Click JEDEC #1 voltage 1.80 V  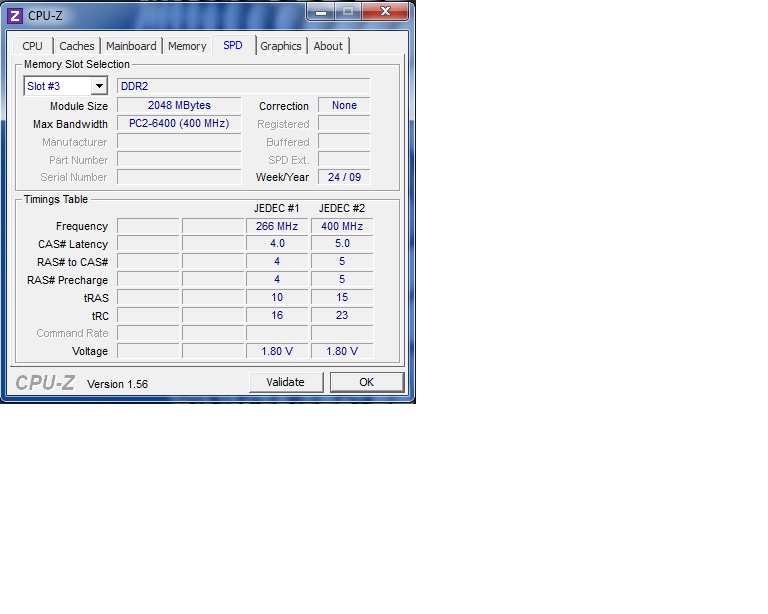tap(277, 351)
